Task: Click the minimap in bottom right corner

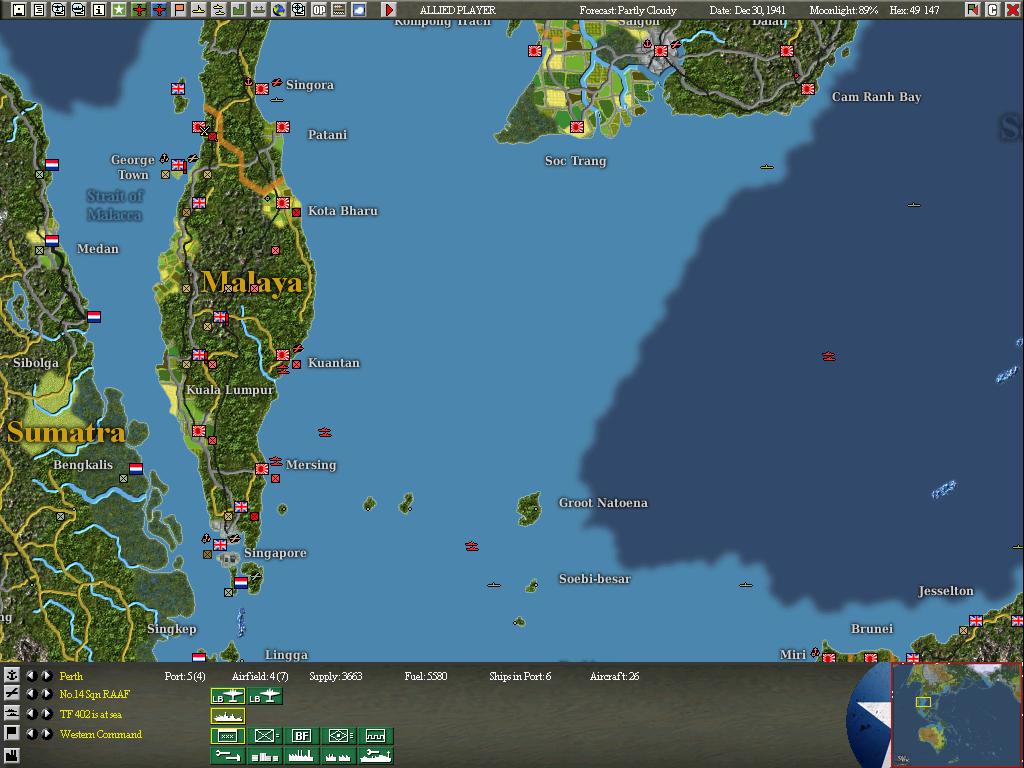Action: click(x=956, y=714)
